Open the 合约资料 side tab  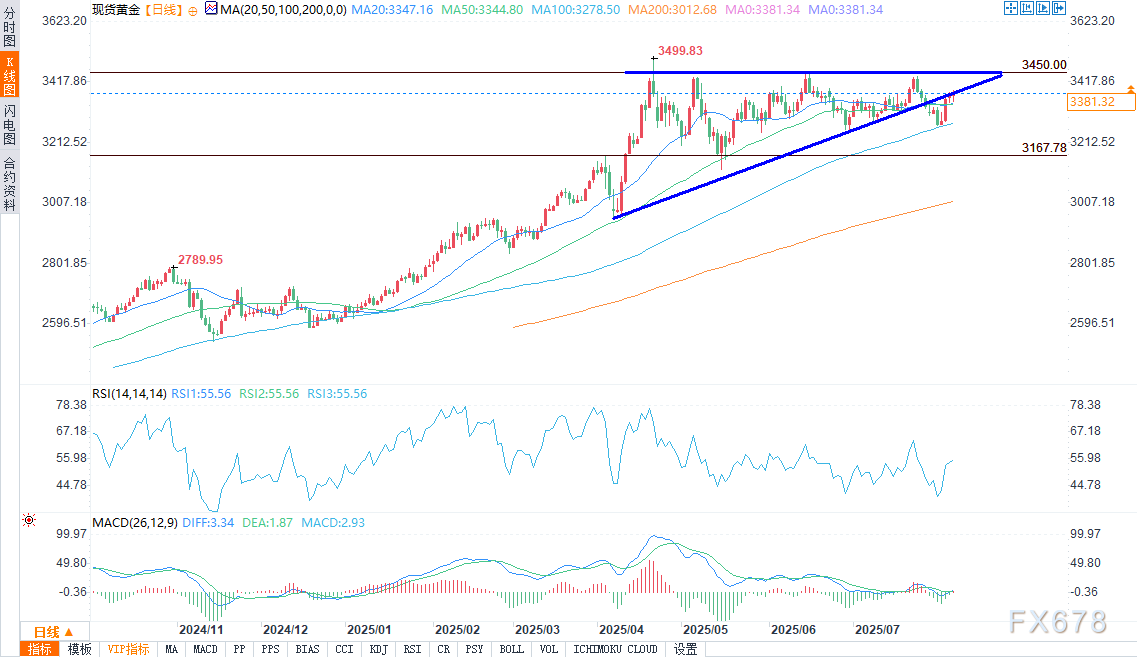(x=9, y=183)
